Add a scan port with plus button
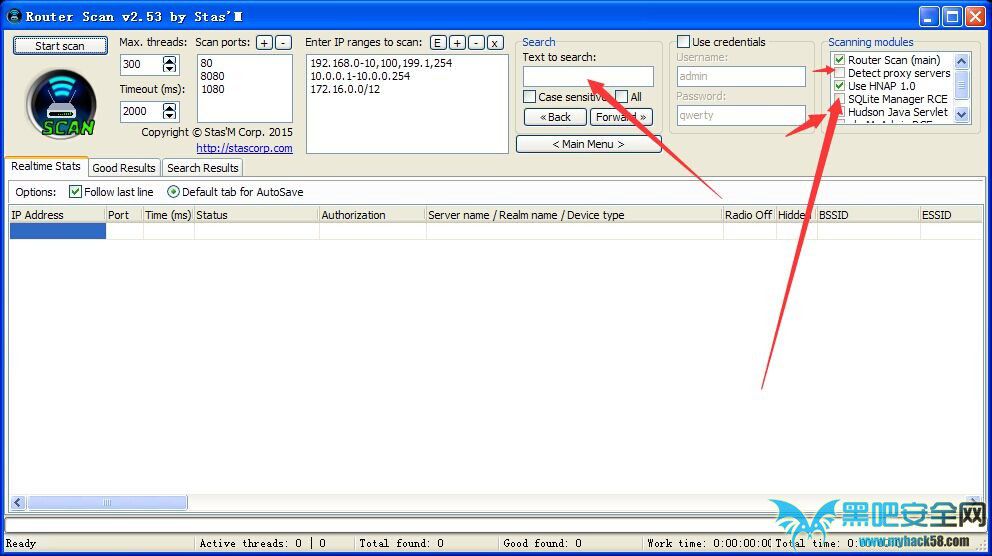The height and width of the screenshot is (556, 992). pos(264,42)
